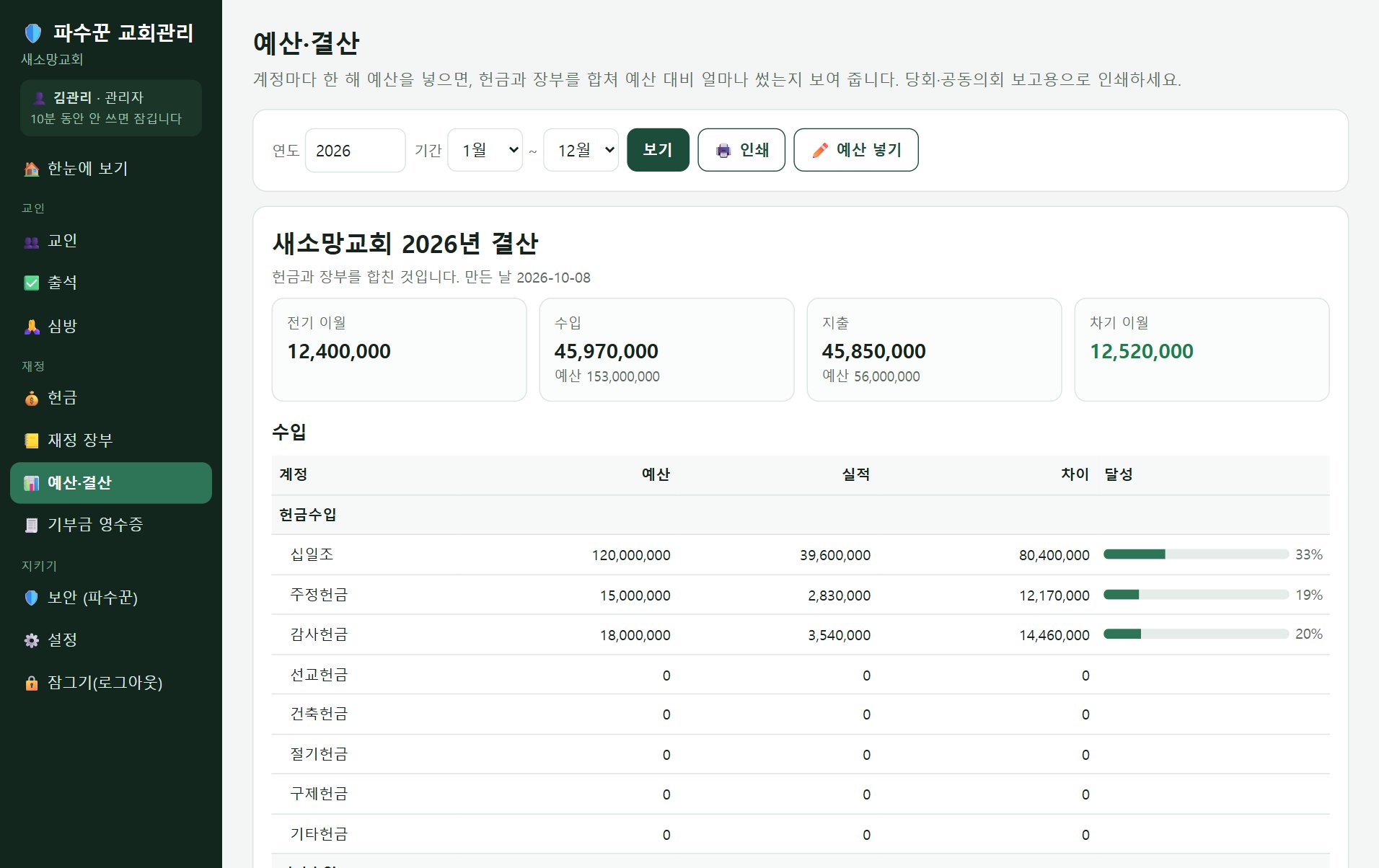
Task: Select 설정 in the sidebar
Action: (x=111, y=640)
